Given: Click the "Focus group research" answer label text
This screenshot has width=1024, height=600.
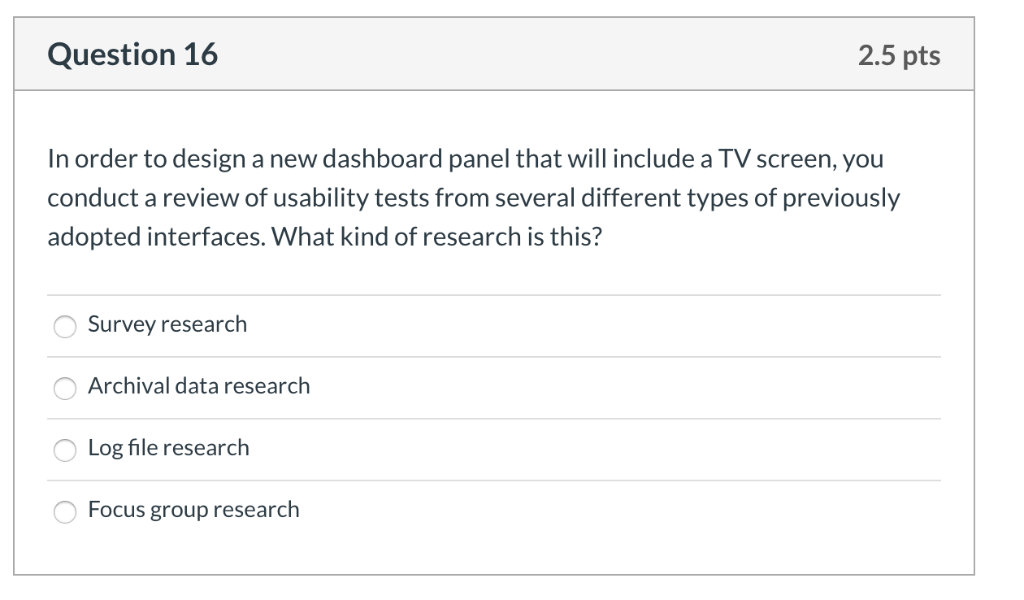Looking at the screenshot, I should click(193, 510).
